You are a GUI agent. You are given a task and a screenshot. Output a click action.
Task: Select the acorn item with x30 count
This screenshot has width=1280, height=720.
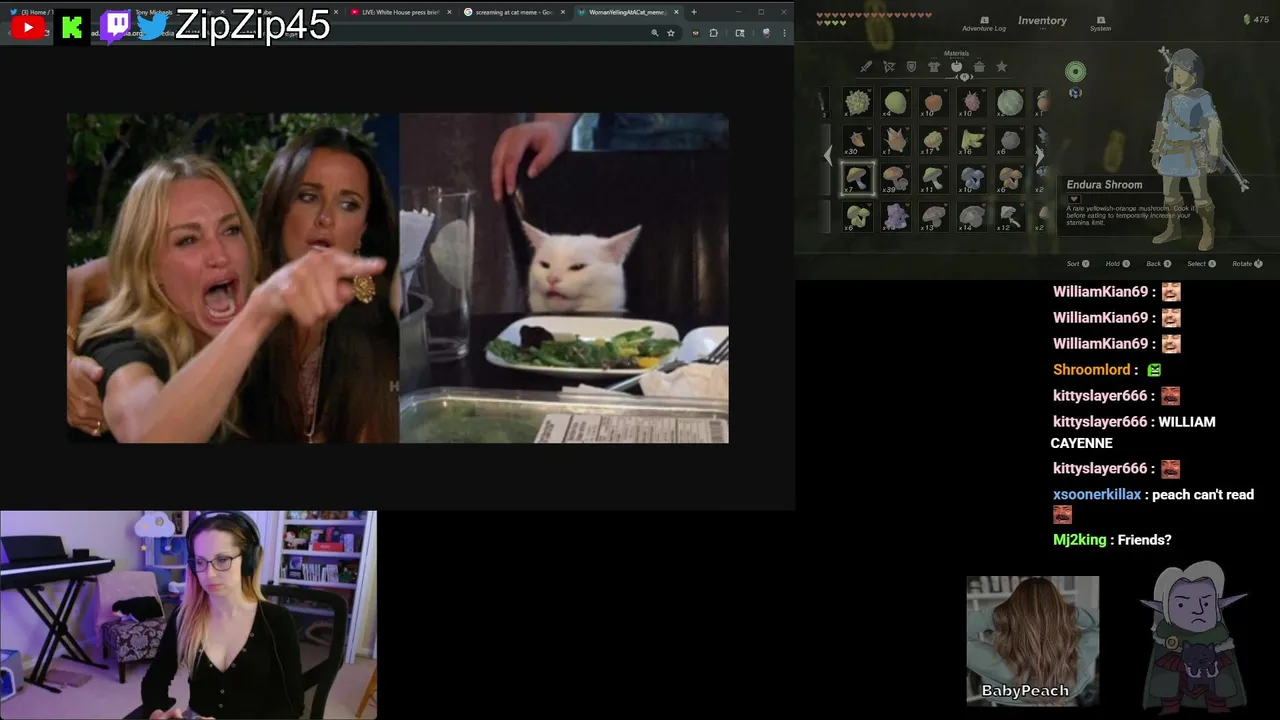point(857,140)
